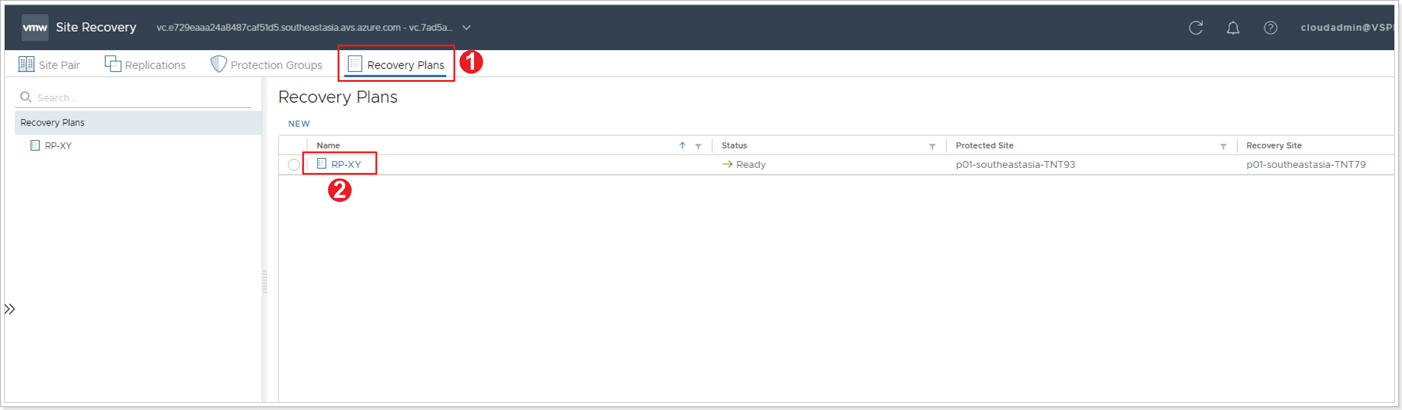Switch to the Site Pair tab
The width and height of the screenshot is (1402, 410).
49,65
